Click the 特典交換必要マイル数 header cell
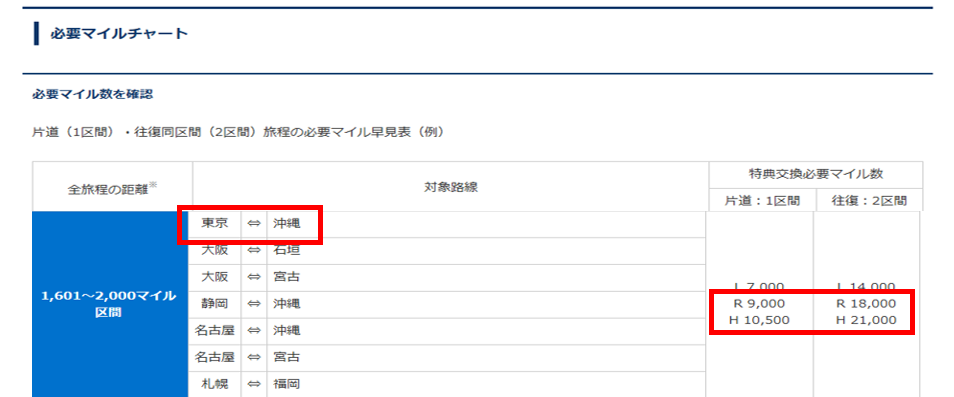Image resolution: width=954 pixels, height=397 pixels. pos(816,174)
